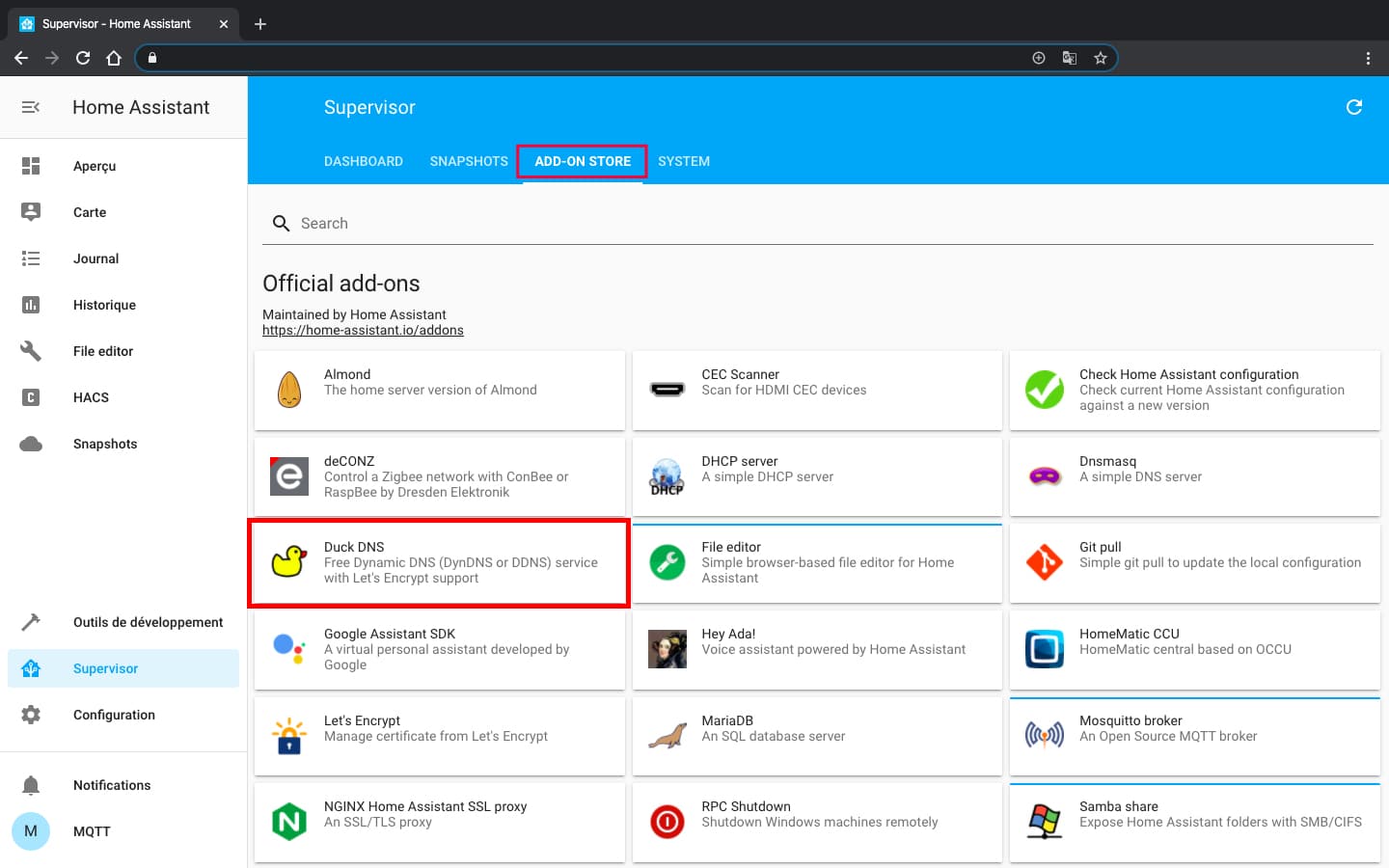The image size is (1389, 868).
Task: Click the DHCP server icon
Action: click(x=667, y=476)
